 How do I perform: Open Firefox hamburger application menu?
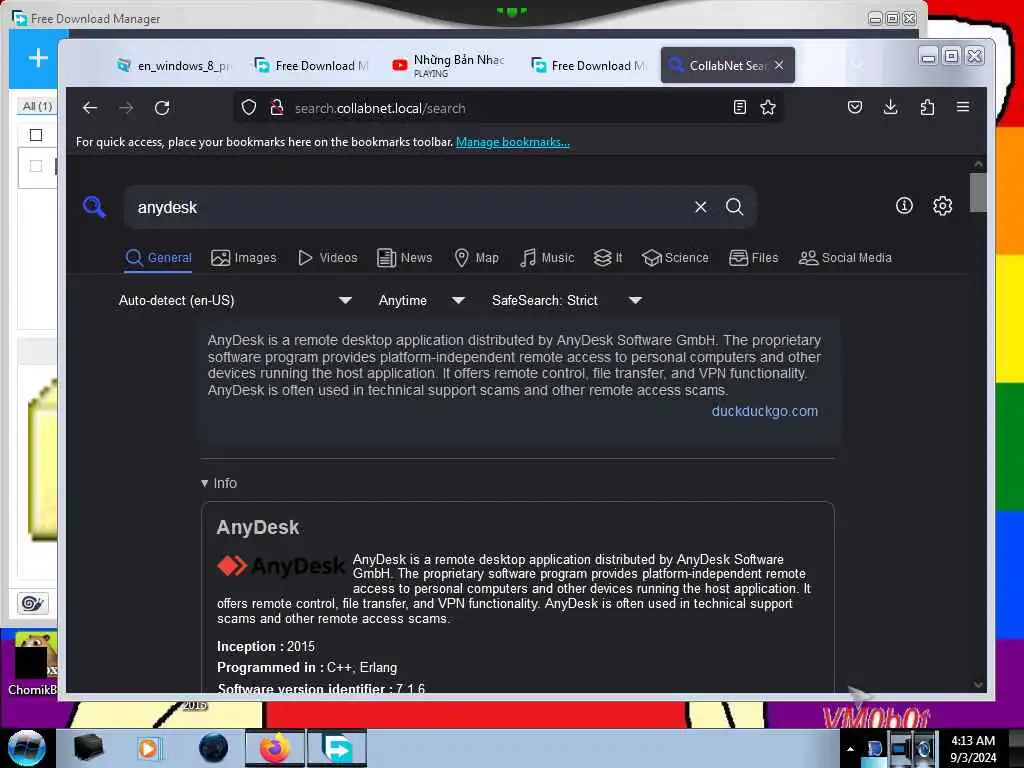(x=963, y=107)
